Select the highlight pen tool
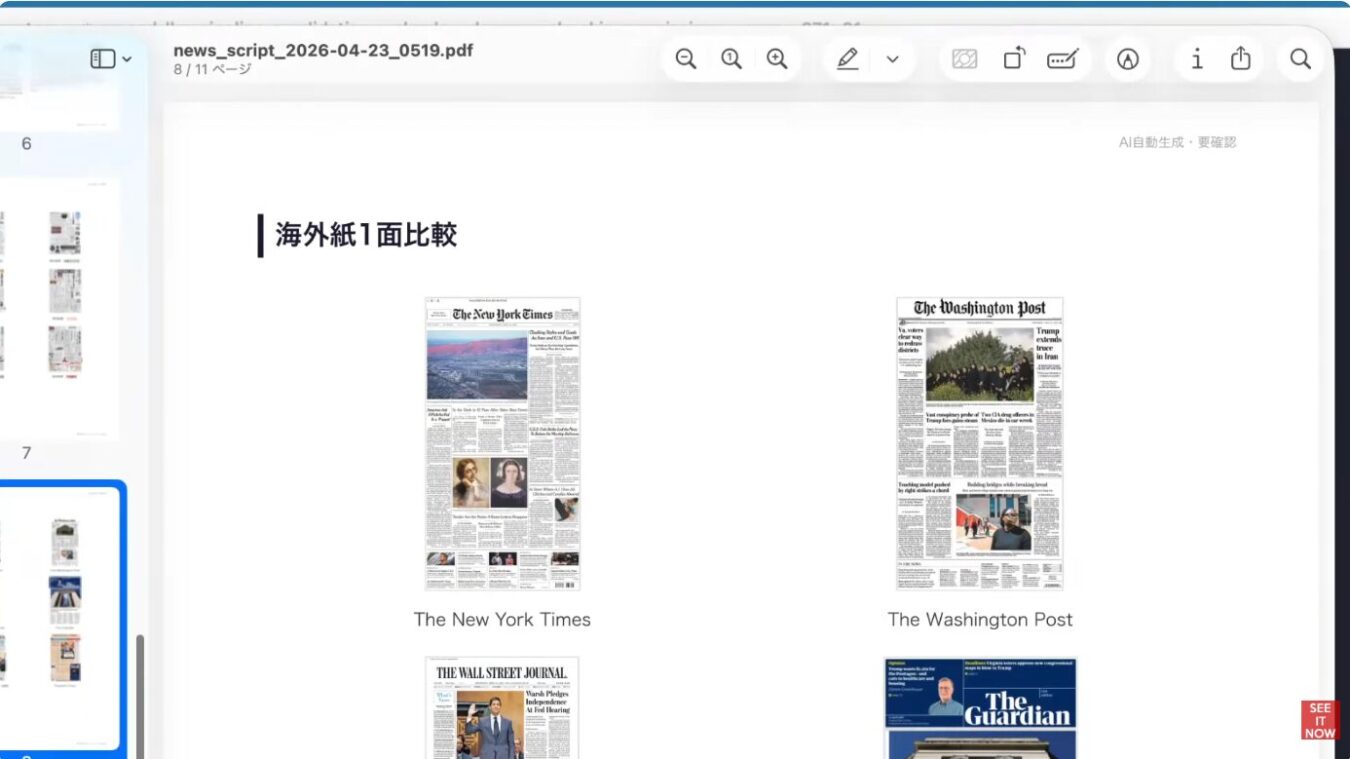Screen dimensions: 1350x759 pos(847,59)
